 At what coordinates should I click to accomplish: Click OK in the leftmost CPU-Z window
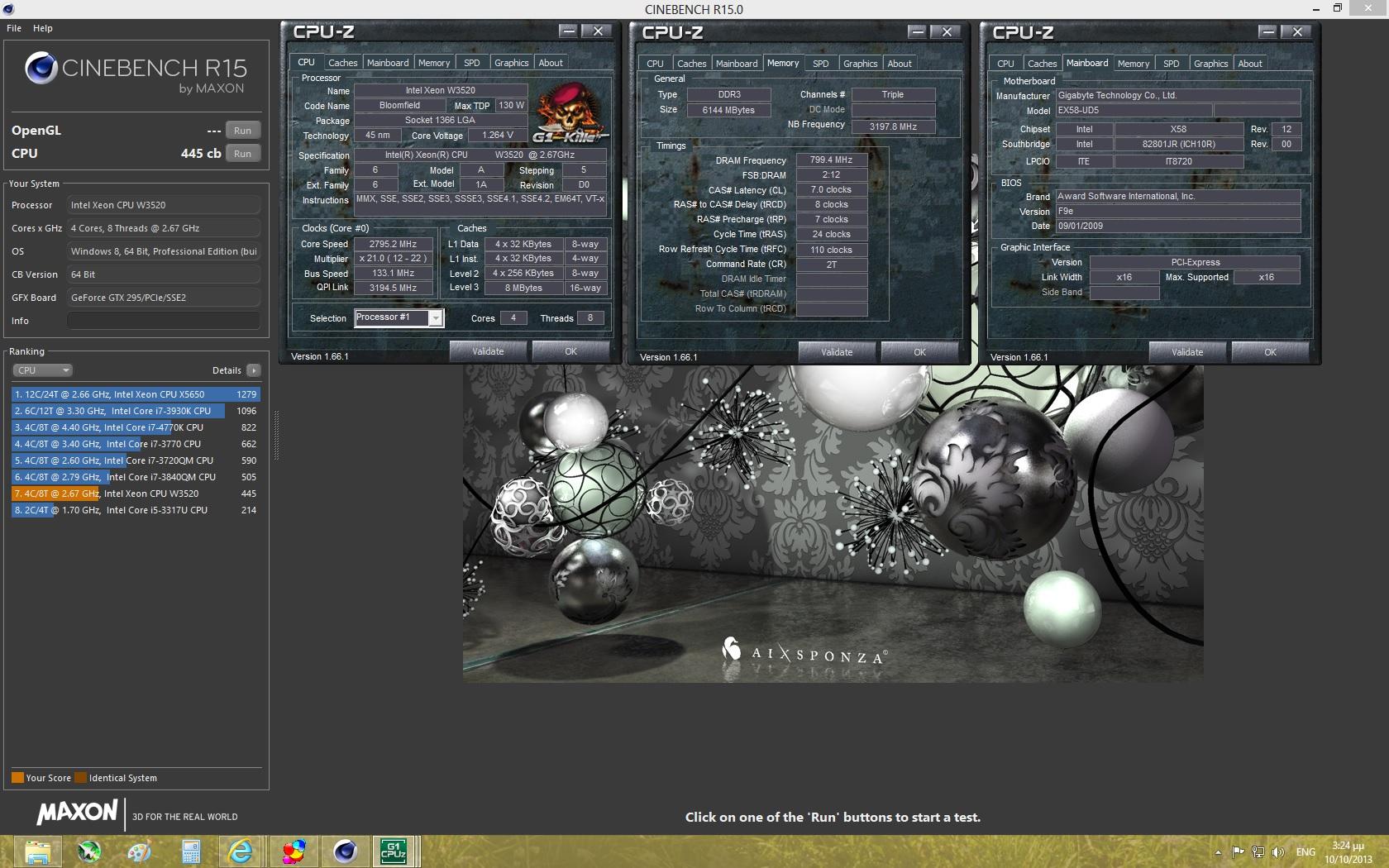(570, 351)
